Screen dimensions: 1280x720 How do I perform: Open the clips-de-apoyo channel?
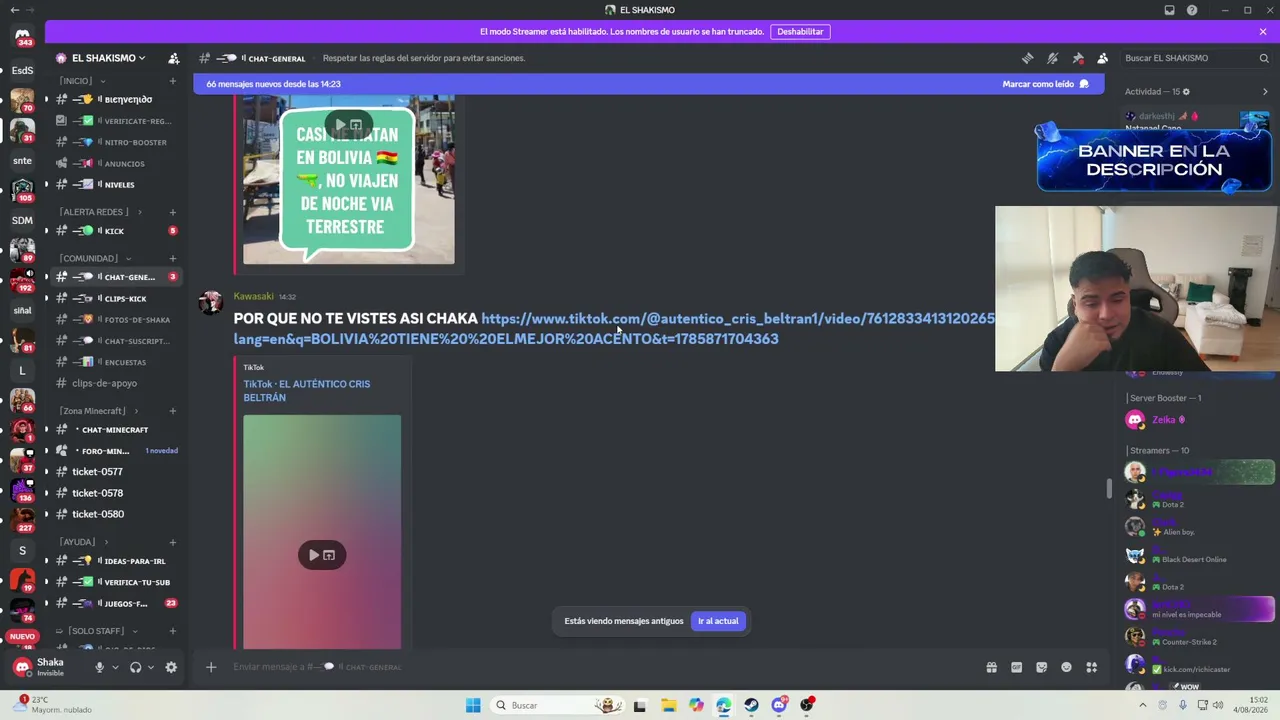[117, 383]
